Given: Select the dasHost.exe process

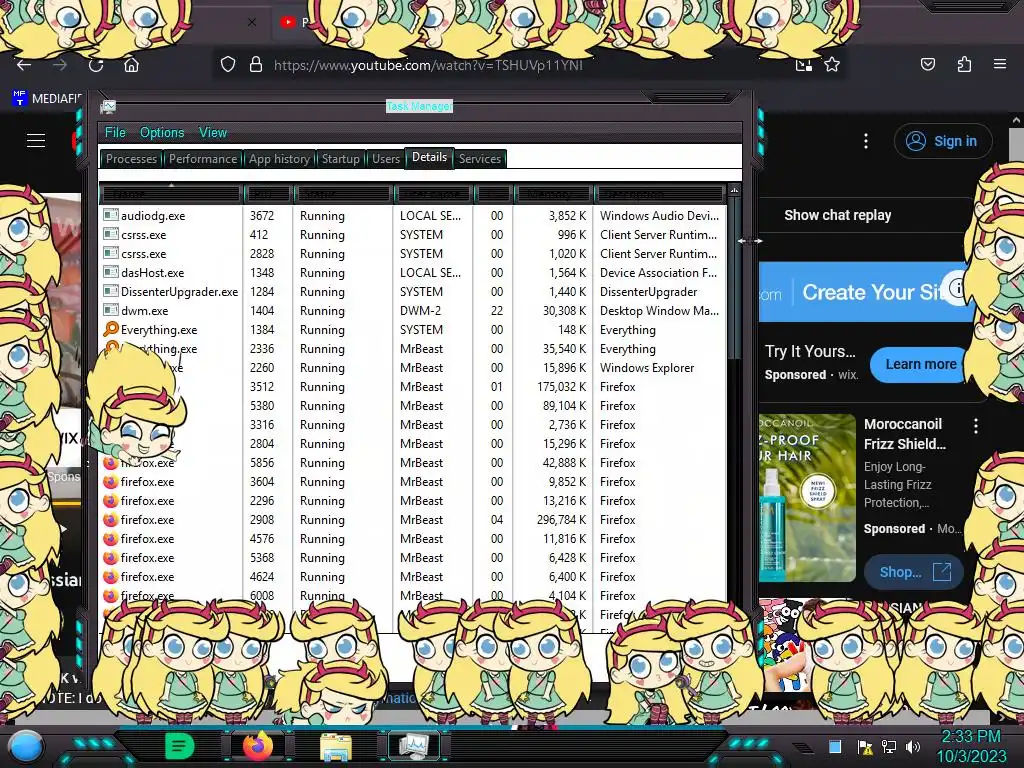Looking at the screenshot, I should coord(413,272).
